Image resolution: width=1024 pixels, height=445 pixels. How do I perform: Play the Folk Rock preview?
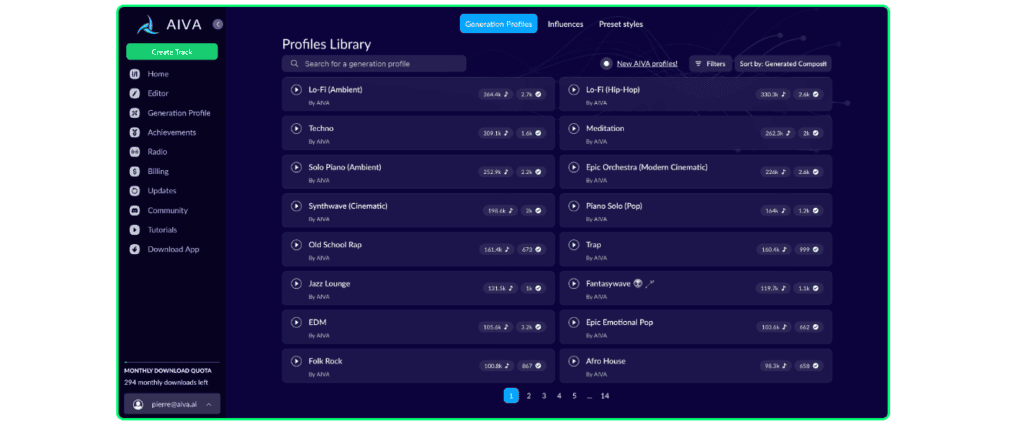click(296, 361)
